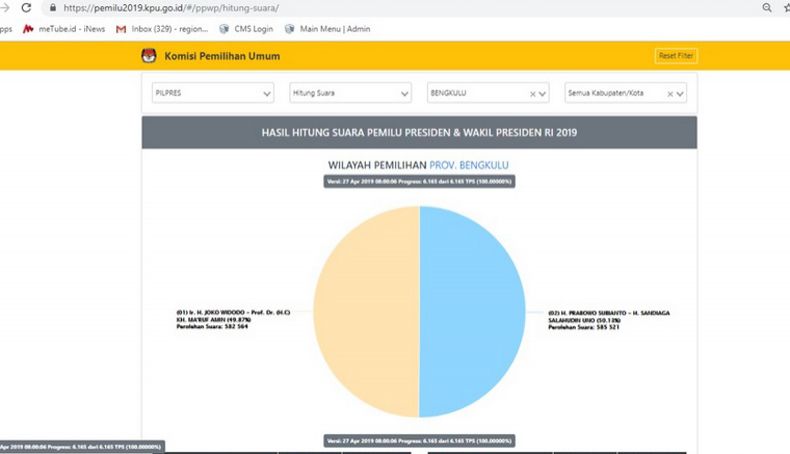Click the Main Menu Admin bookmark icon

click(x=289, y=29)
